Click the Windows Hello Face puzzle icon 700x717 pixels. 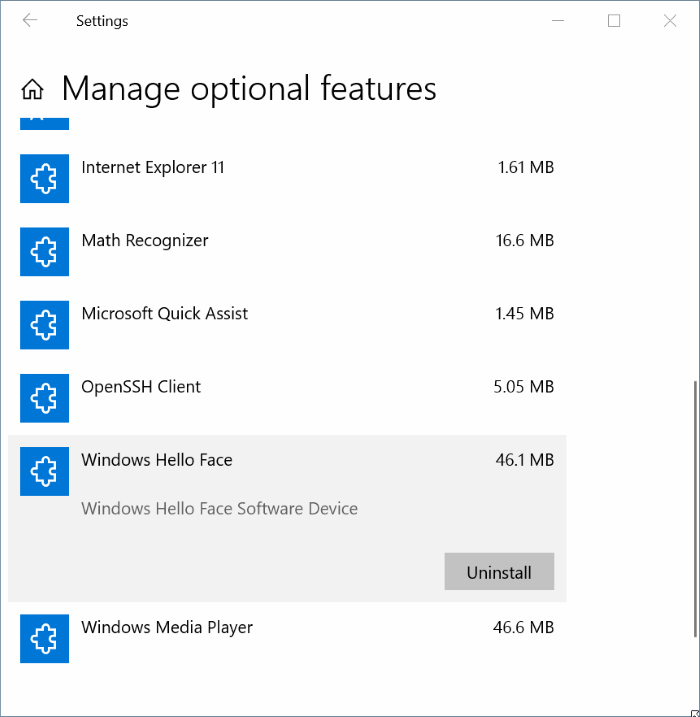click(x=44, y=471)
